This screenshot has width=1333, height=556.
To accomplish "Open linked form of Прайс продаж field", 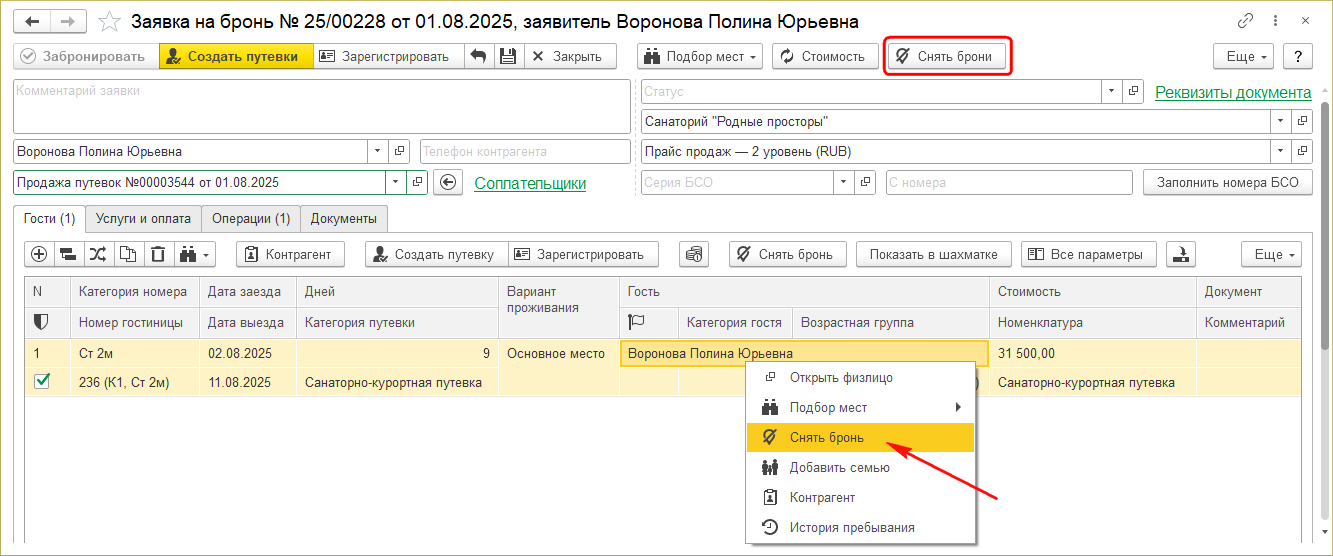I will [x=1301, y=152].
